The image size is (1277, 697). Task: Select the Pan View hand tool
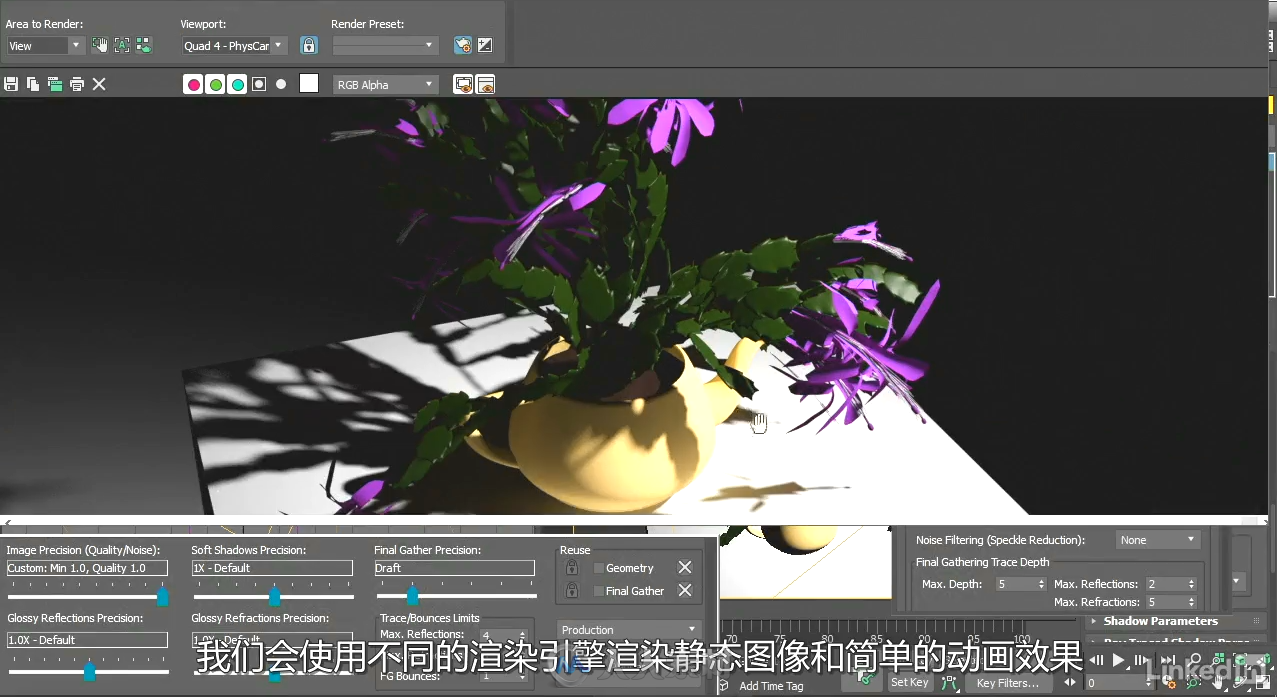(1217, 684)
